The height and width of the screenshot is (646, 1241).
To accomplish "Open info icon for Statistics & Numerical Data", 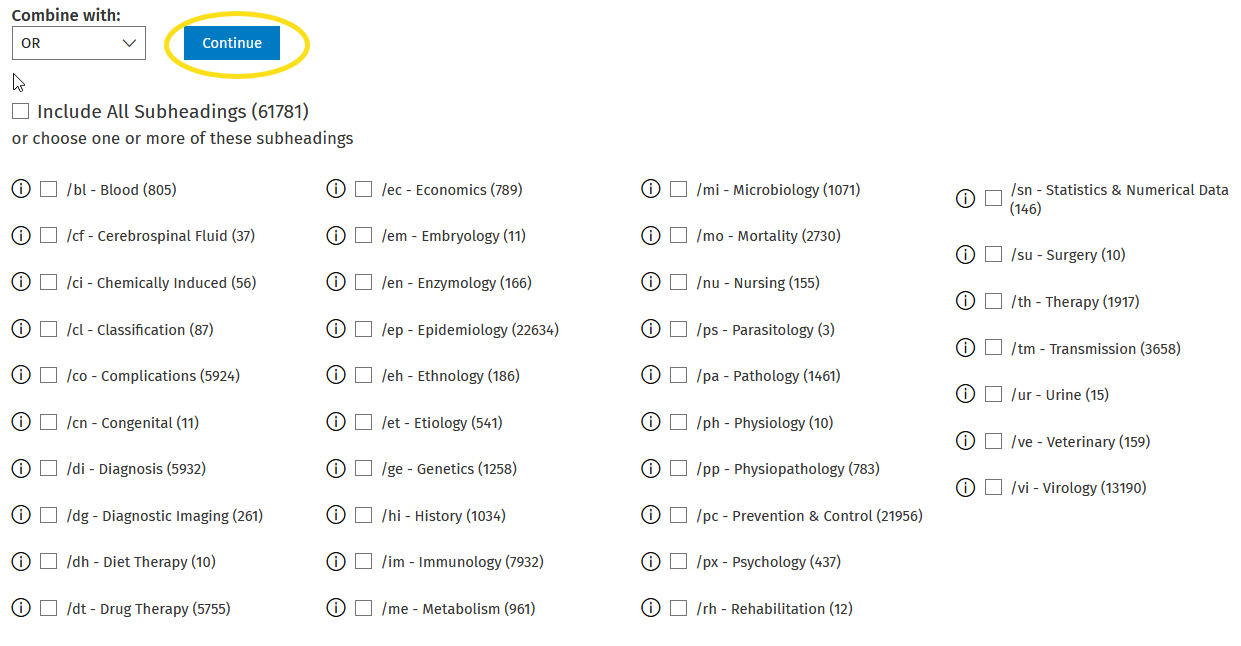I will pos(965,198).
